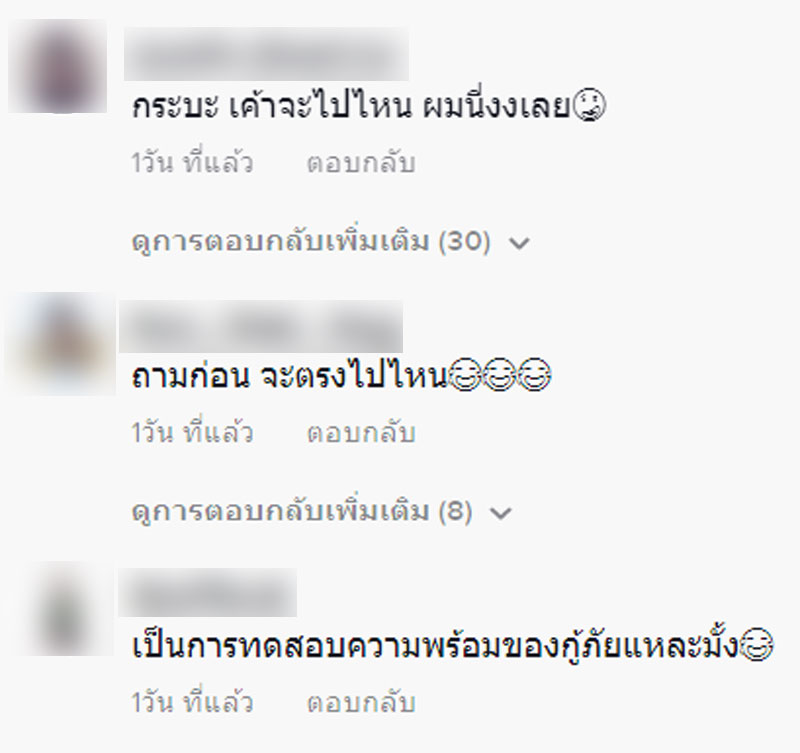Screen dimensions: 800x753
Task: Click ตอบกลับ under 'ถามก่อน จะตรงไปไหน' comment
Action: point(361,433)
